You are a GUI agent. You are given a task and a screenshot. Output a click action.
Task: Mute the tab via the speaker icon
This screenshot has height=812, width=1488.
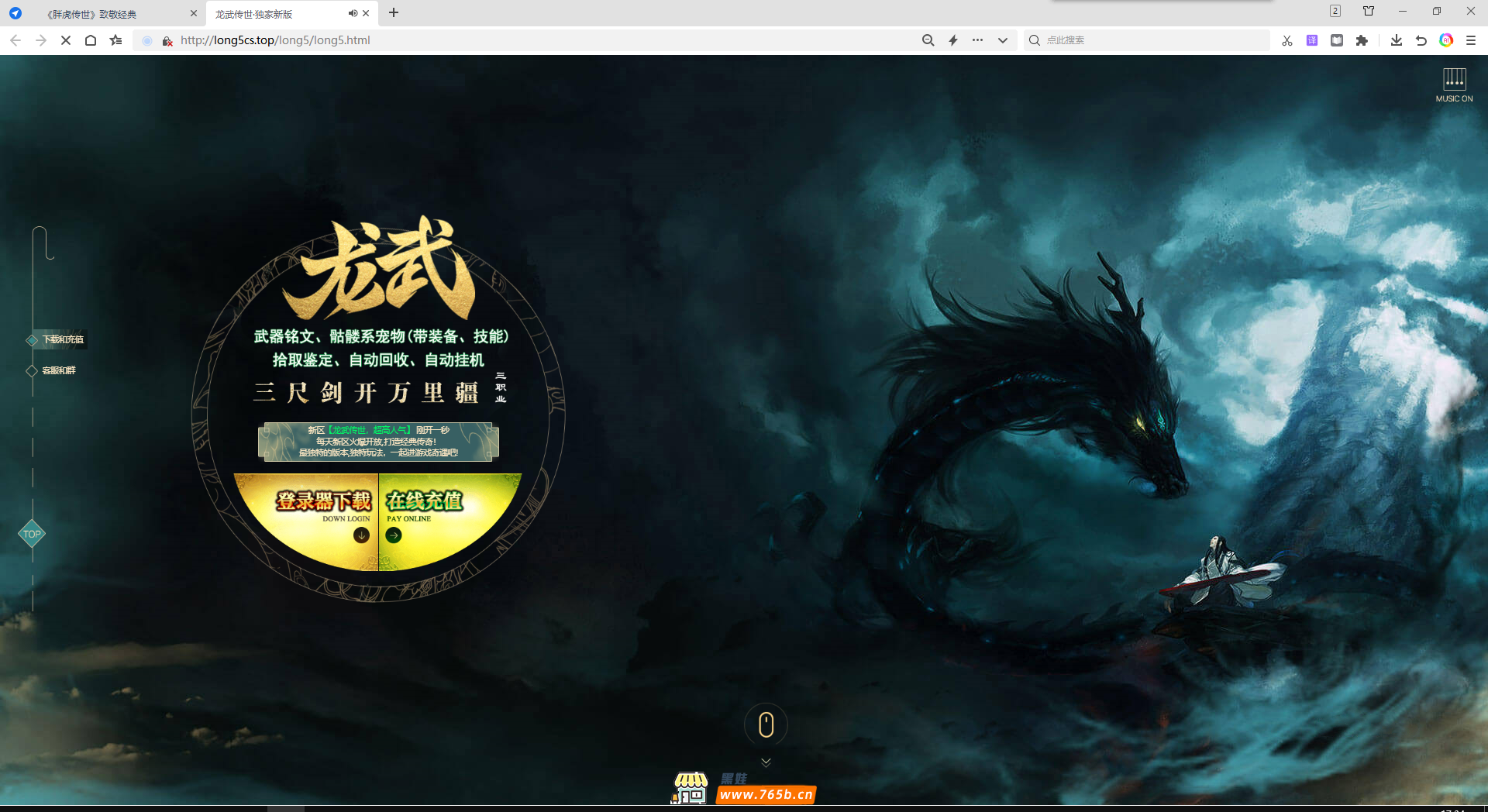coord(353,13)
